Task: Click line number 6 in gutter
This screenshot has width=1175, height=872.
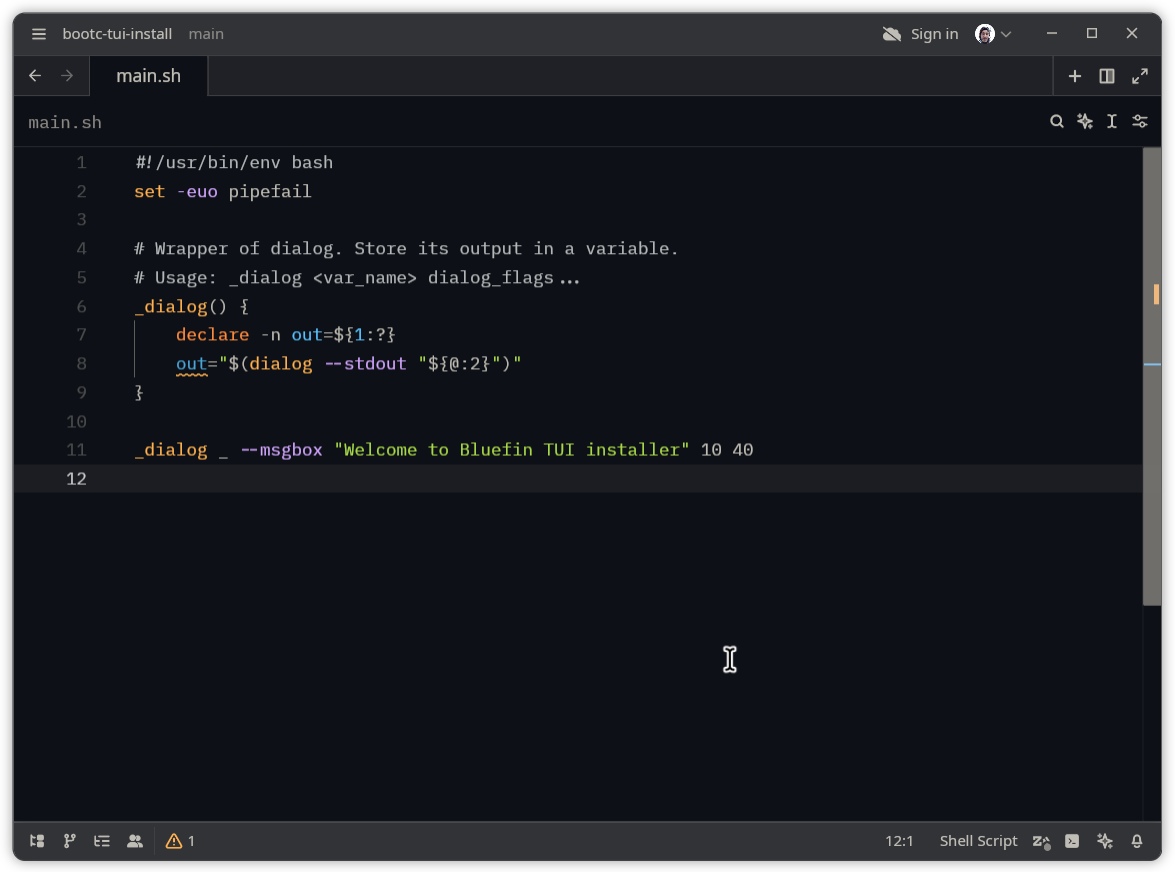Action: (81, 306)
